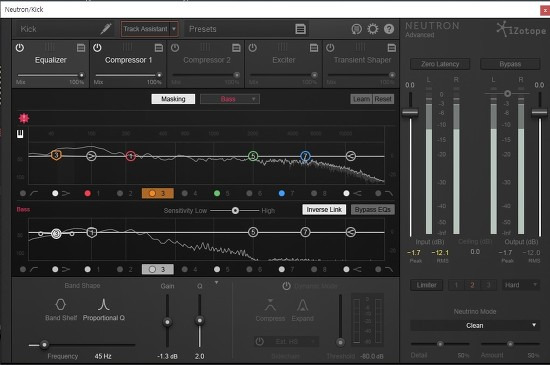
Task: Open the Bass masking source dropdown
Action: coord(230,99)
